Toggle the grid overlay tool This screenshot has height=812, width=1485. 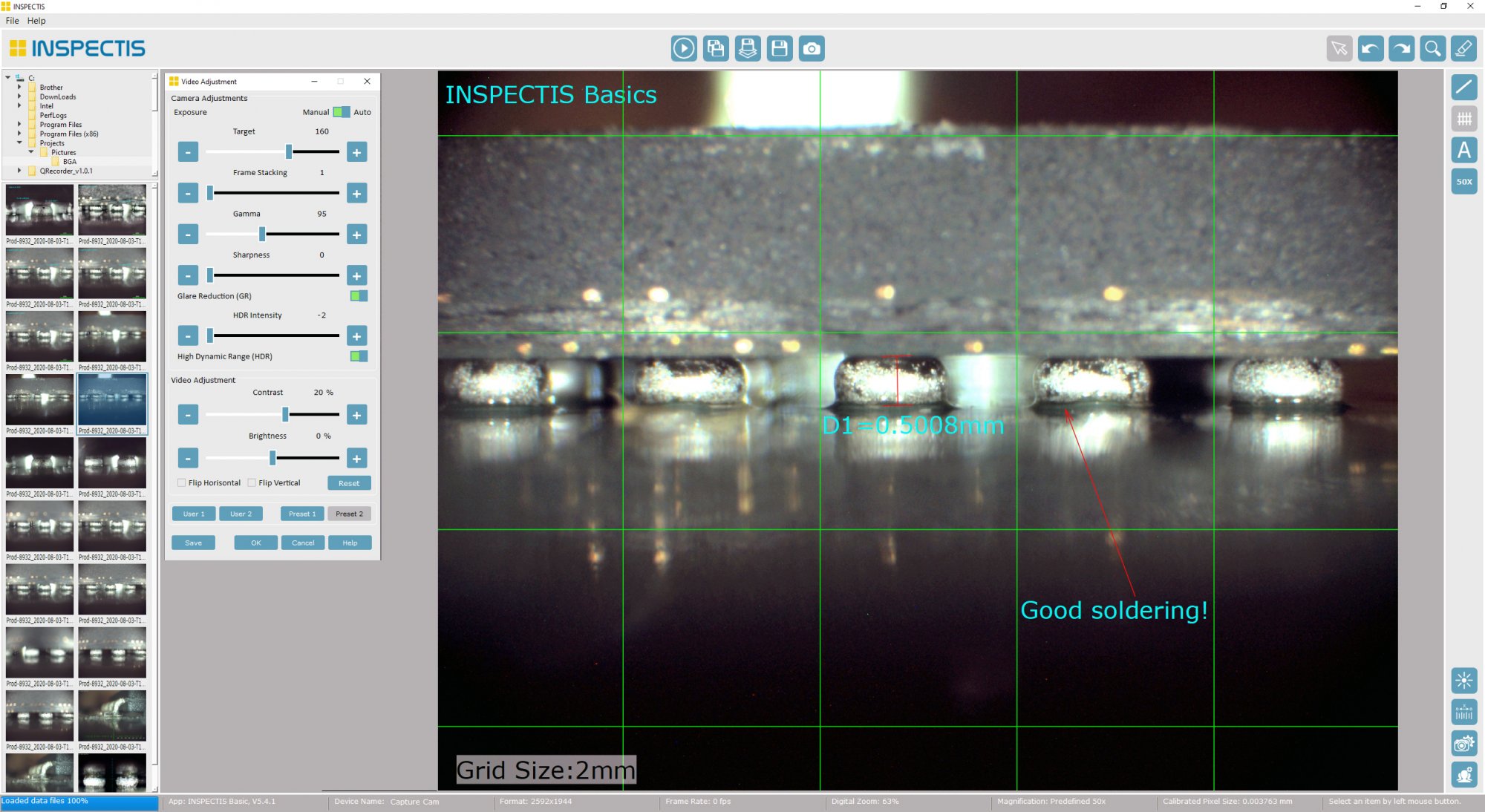click(1463, 119)
